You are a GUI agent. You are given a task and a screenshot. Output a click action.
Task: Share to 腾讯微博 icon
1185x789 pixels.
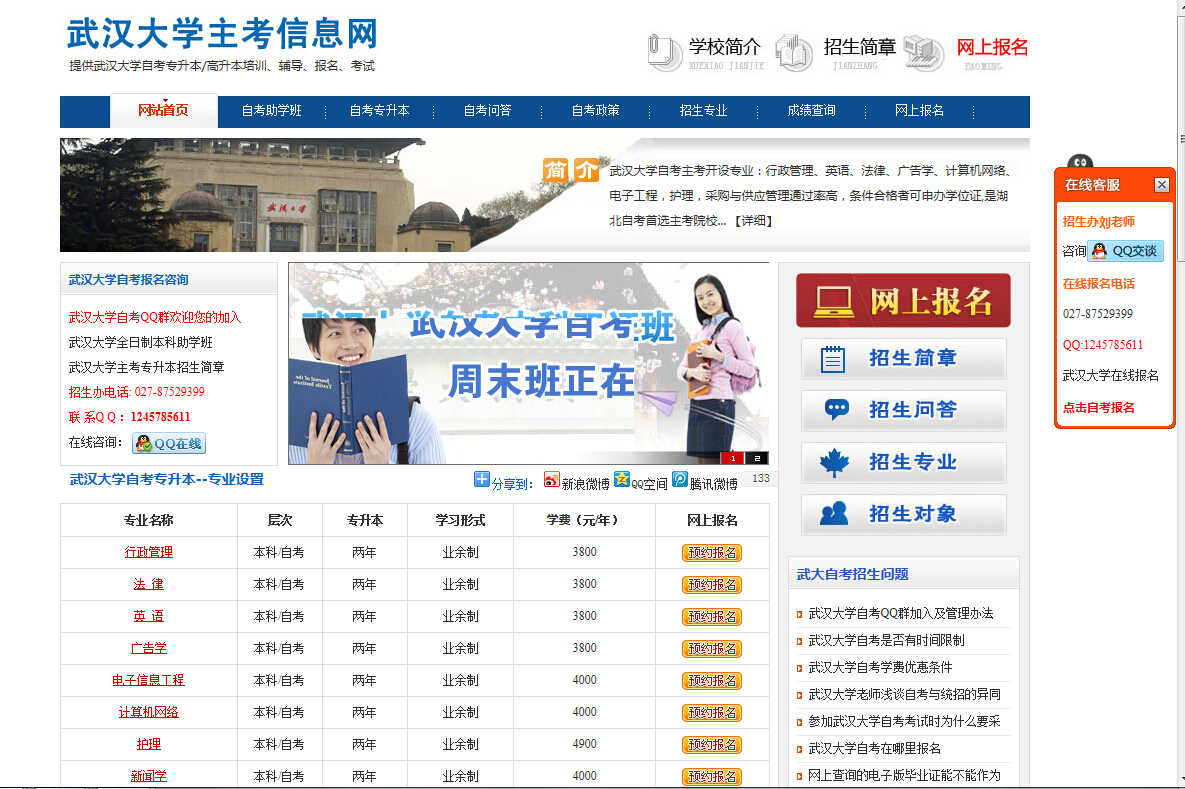click(x=680, y=479)
